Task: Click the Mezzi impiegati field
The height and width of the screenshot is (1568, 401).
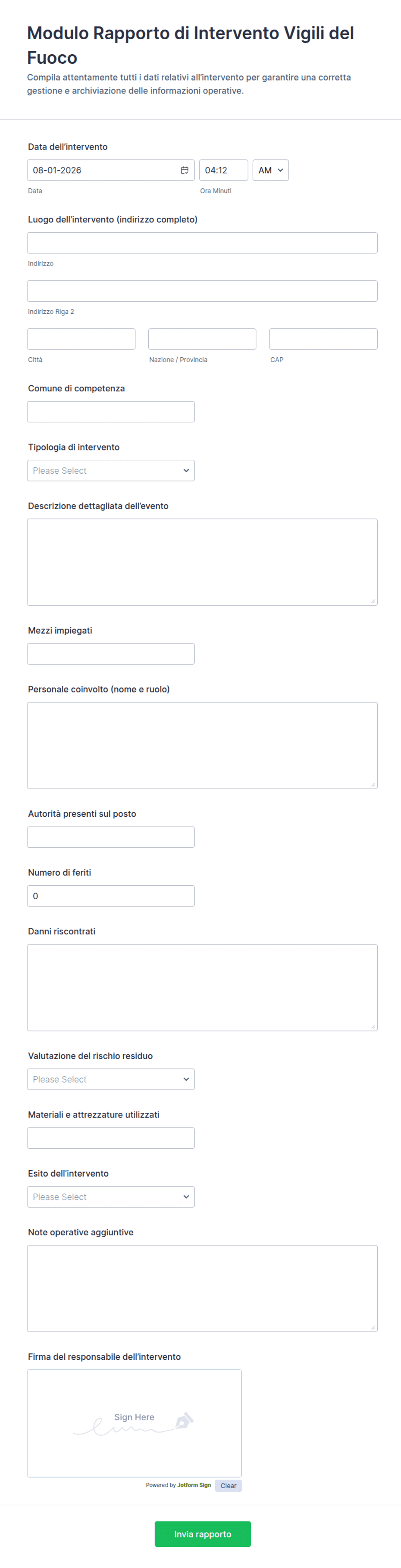Action: tap(111, 654)
